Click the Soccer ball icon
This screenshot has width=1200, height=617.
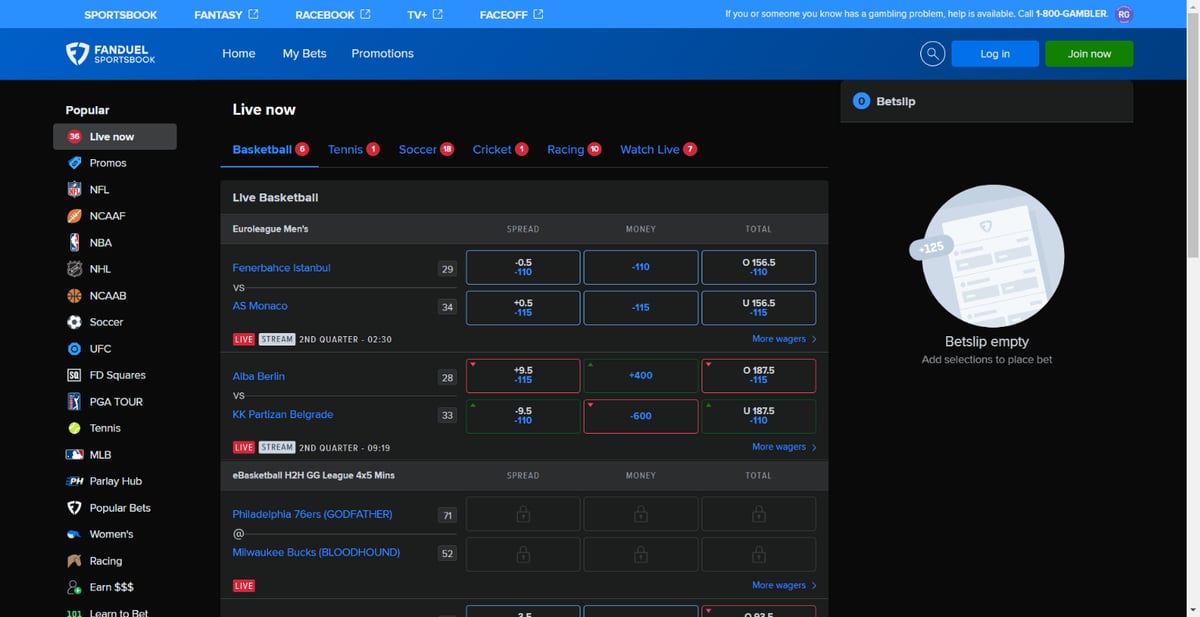pyautogui.click(x=74, y=322)
